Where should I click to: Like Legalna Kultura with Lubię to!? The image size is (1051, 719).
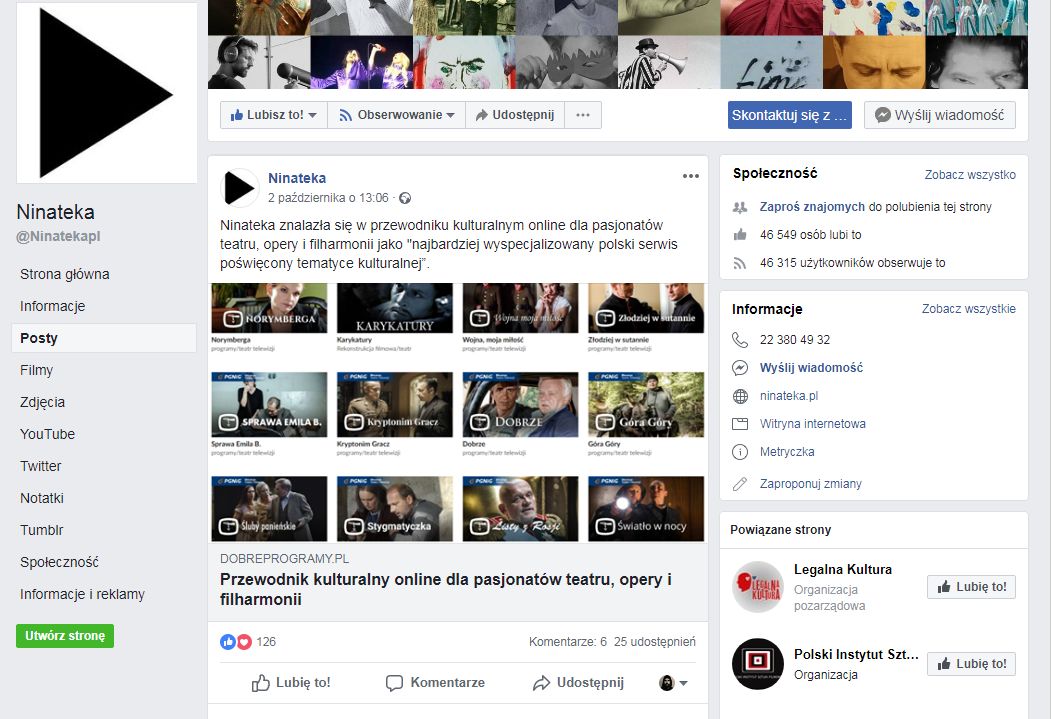tap(971, 587)
